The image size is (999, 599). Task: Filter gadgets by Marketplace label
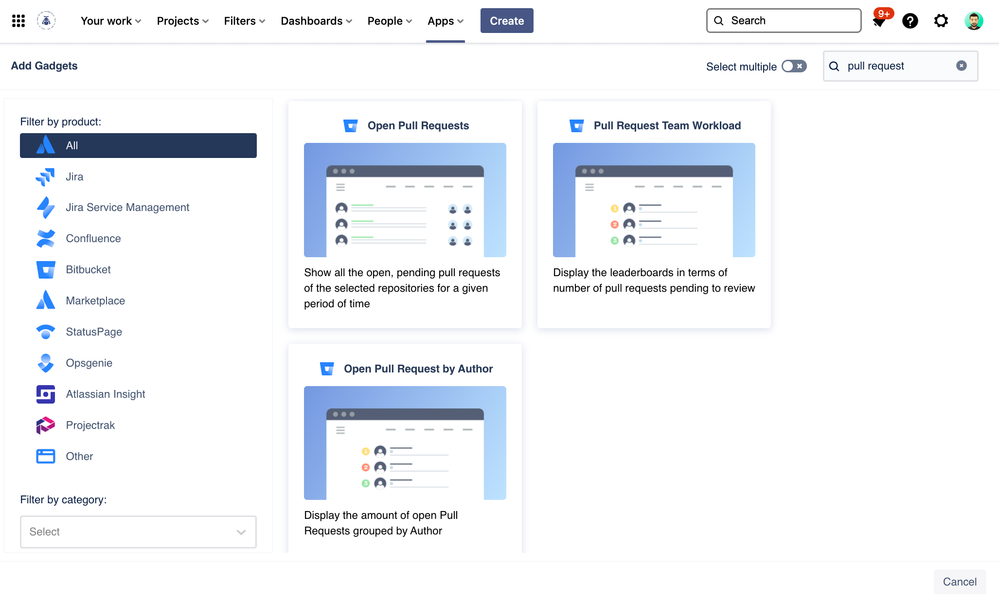pyautogui.click(x=95, y=301)
